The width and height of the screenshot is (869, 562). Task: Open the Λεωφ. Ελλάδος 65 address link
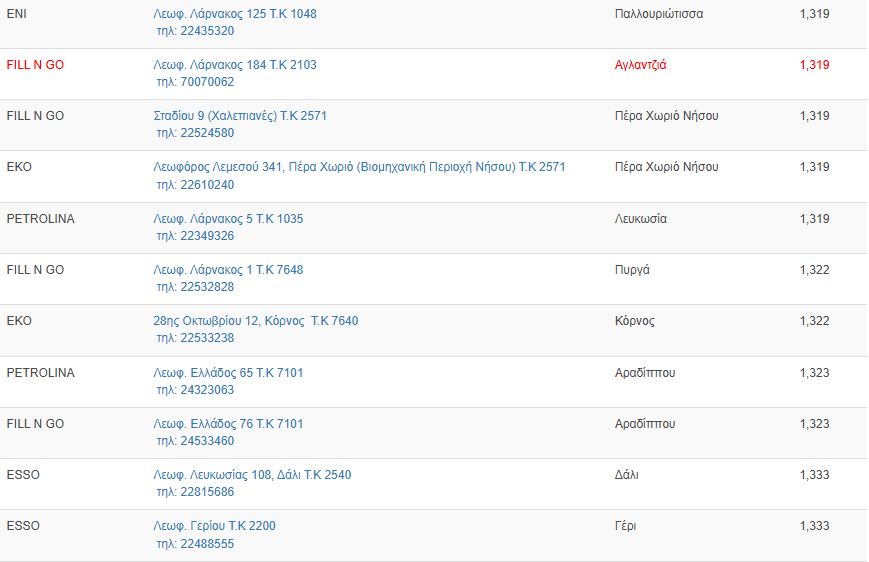click(228, 373)
